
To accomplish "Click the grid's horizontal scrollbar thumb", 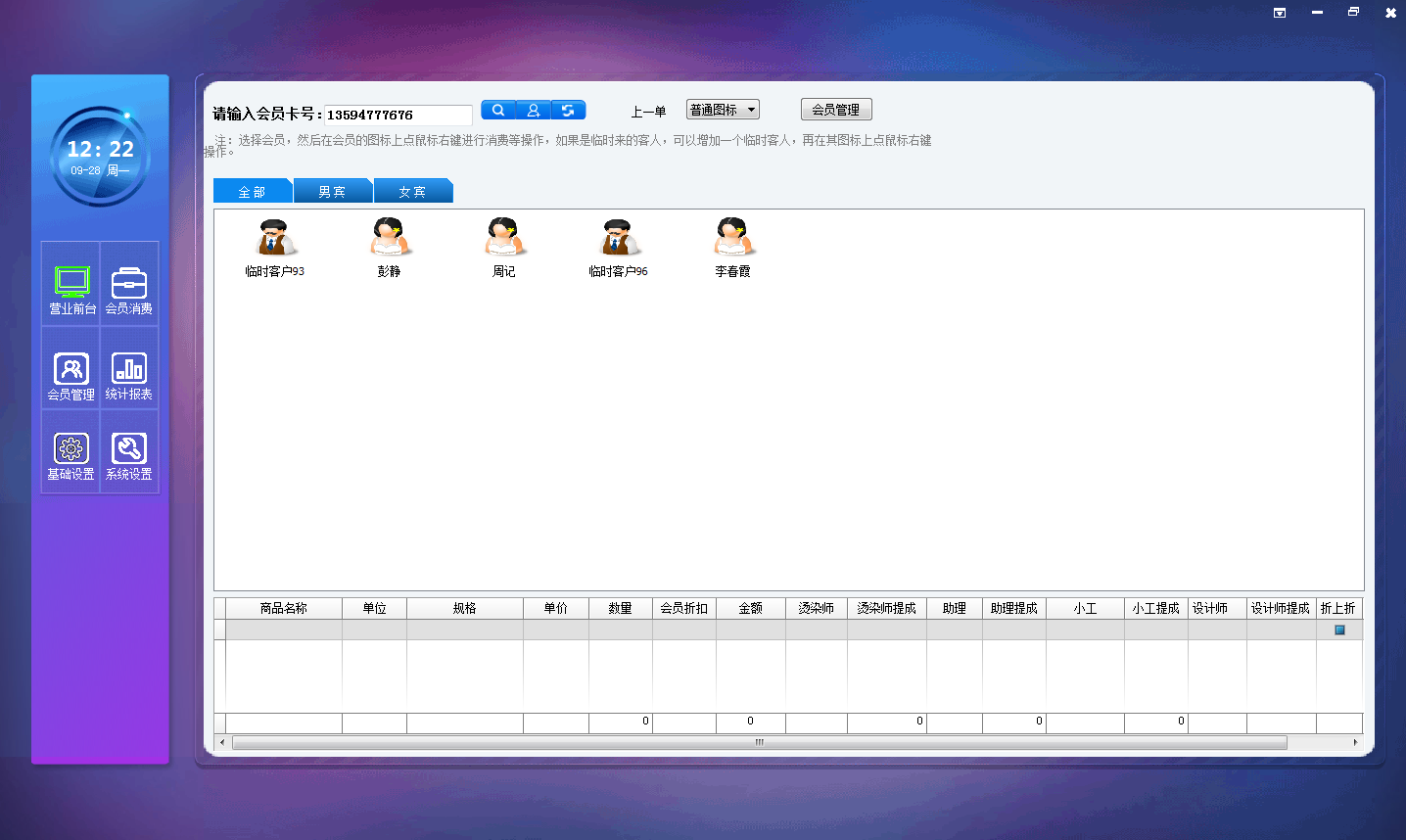I will (759, 743).
